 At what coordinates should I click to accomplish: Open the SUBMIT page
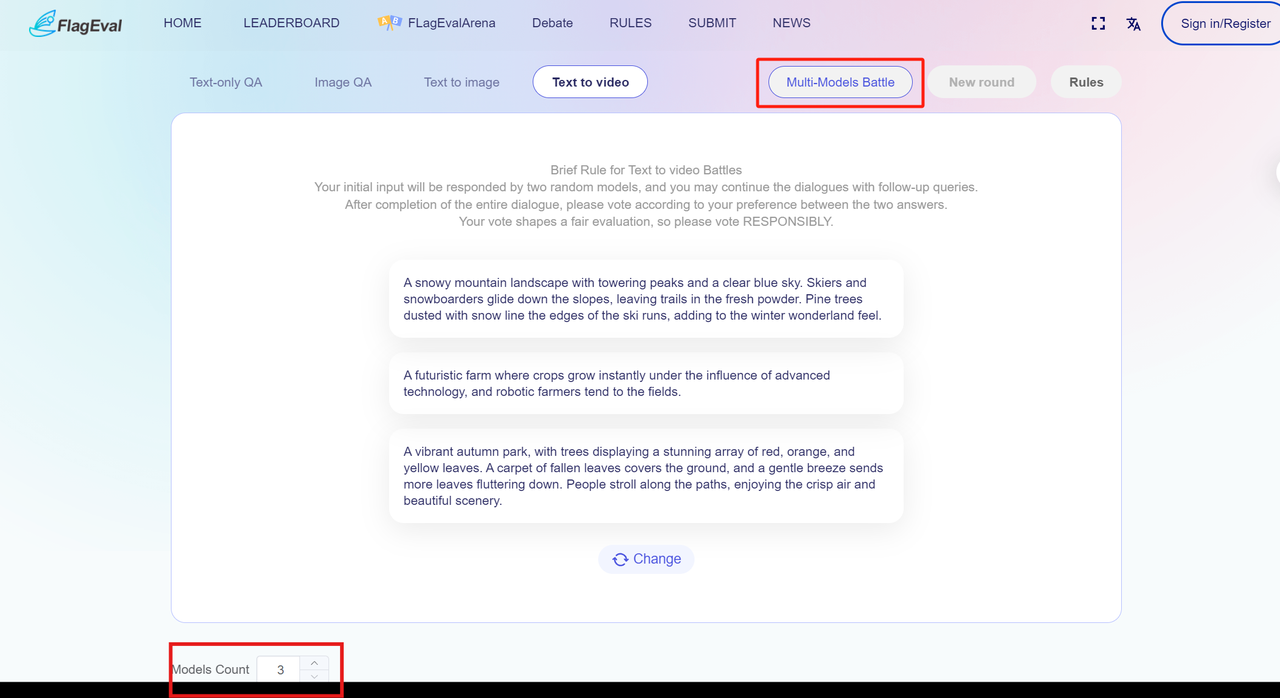click(x=712, y=23)
